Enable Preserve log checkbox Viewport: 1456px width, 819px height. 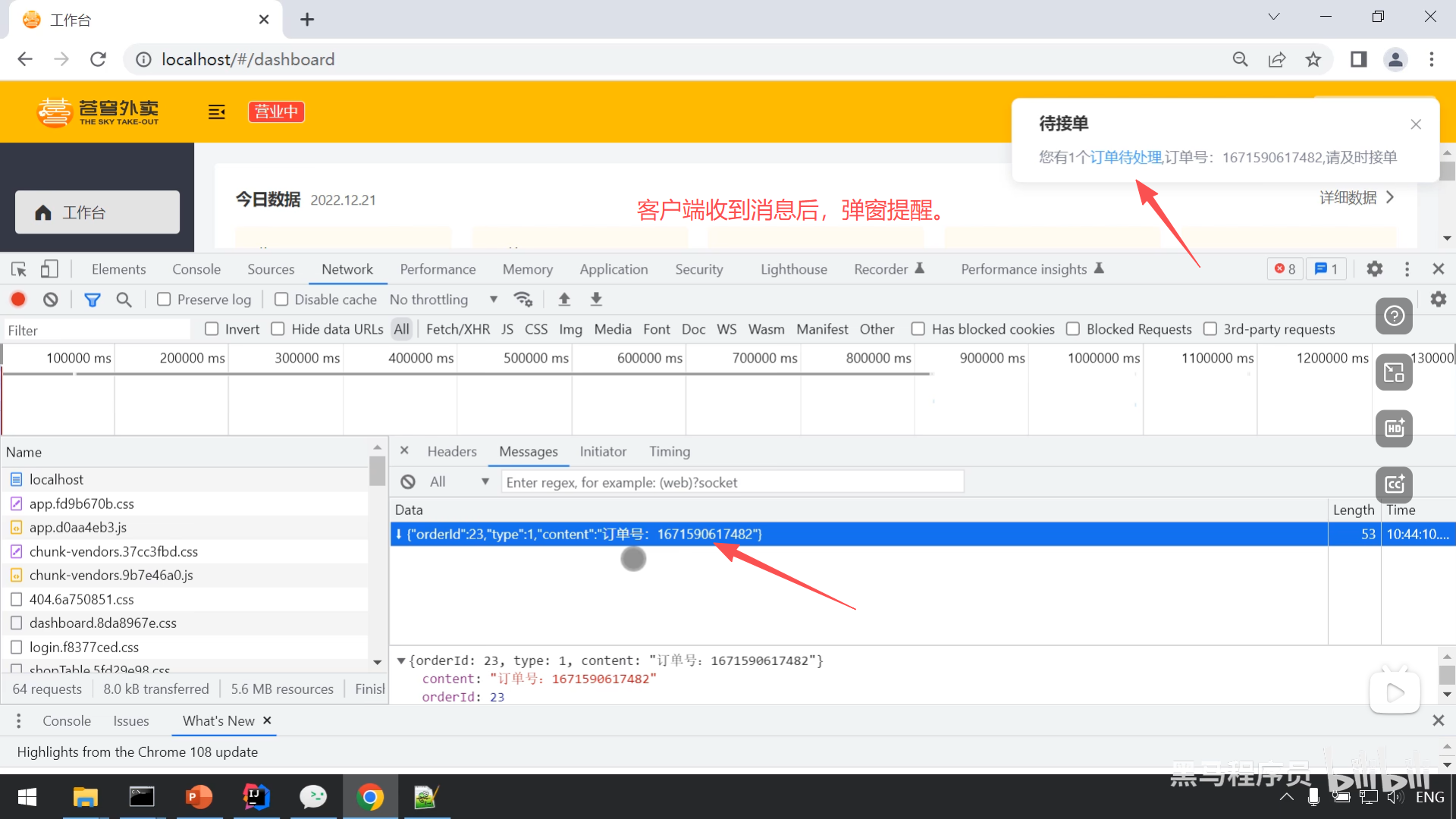pos(164,300)
